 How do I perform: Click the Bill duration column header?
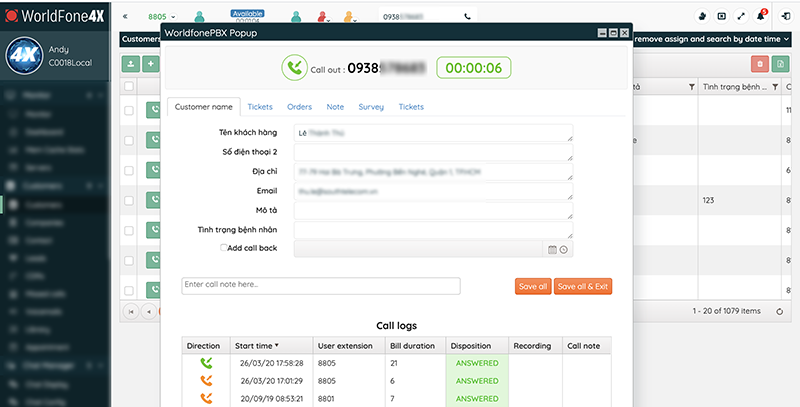coord(415,345)
